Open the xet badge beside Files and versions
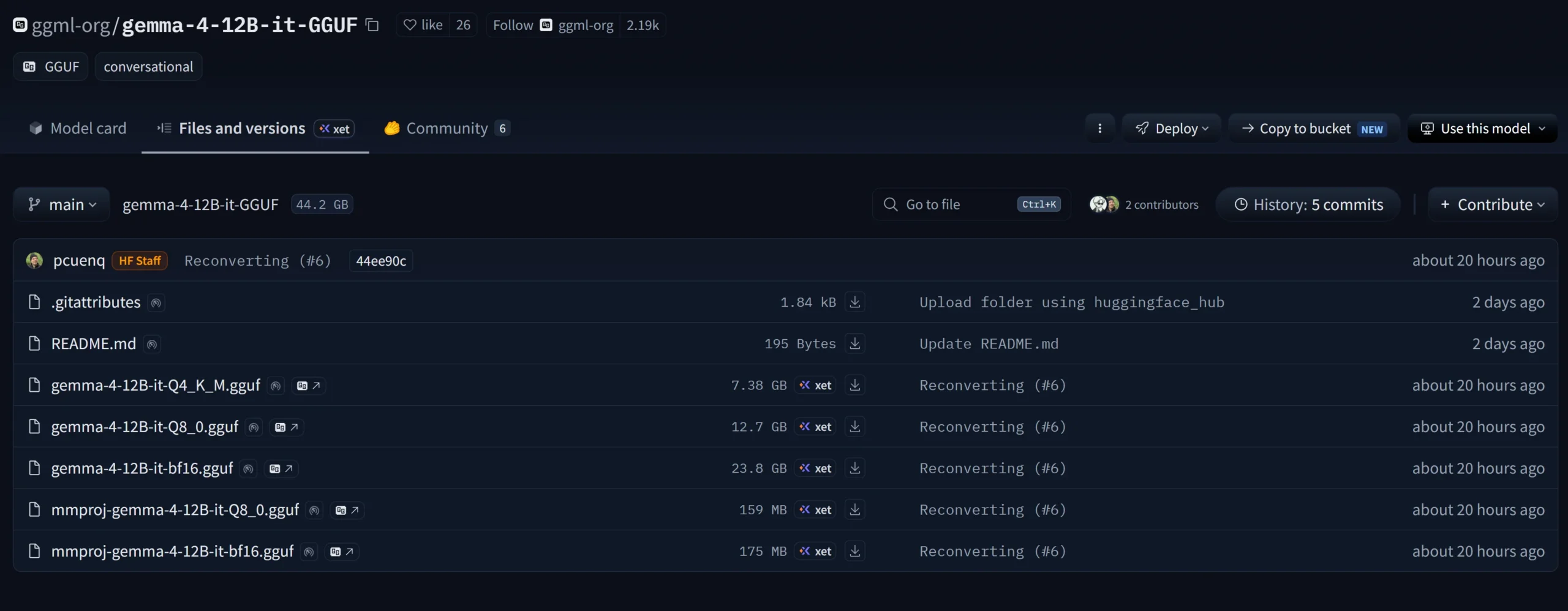1568x611 pixels. pos(334,129)
